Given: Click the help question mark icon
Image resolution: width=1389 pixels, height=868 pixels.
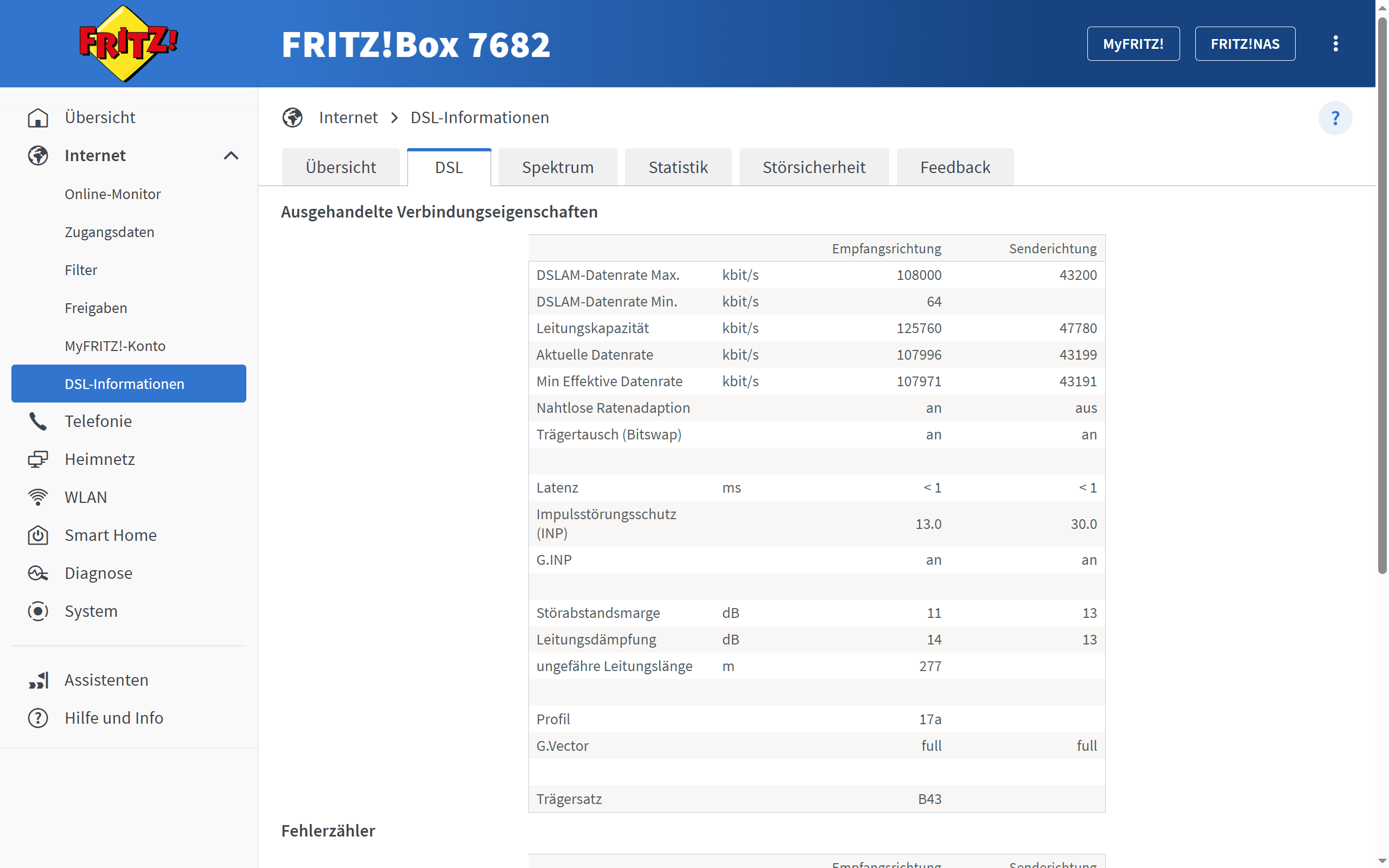Looking at the screenshot, I should (1335, 118).
